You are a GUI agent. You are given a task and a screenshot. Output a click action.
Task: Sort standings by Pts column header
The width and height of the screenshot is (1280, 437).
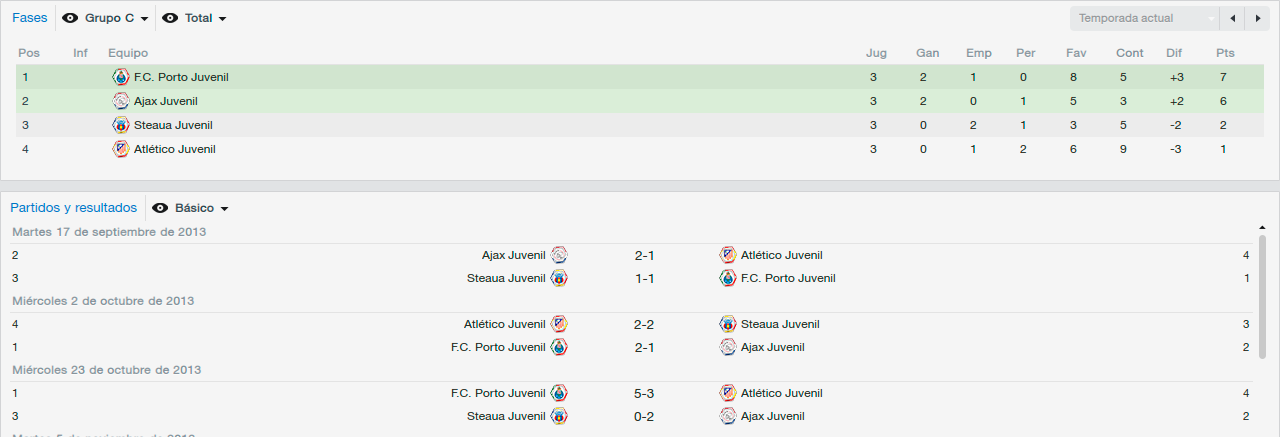tap(1226, 53)
